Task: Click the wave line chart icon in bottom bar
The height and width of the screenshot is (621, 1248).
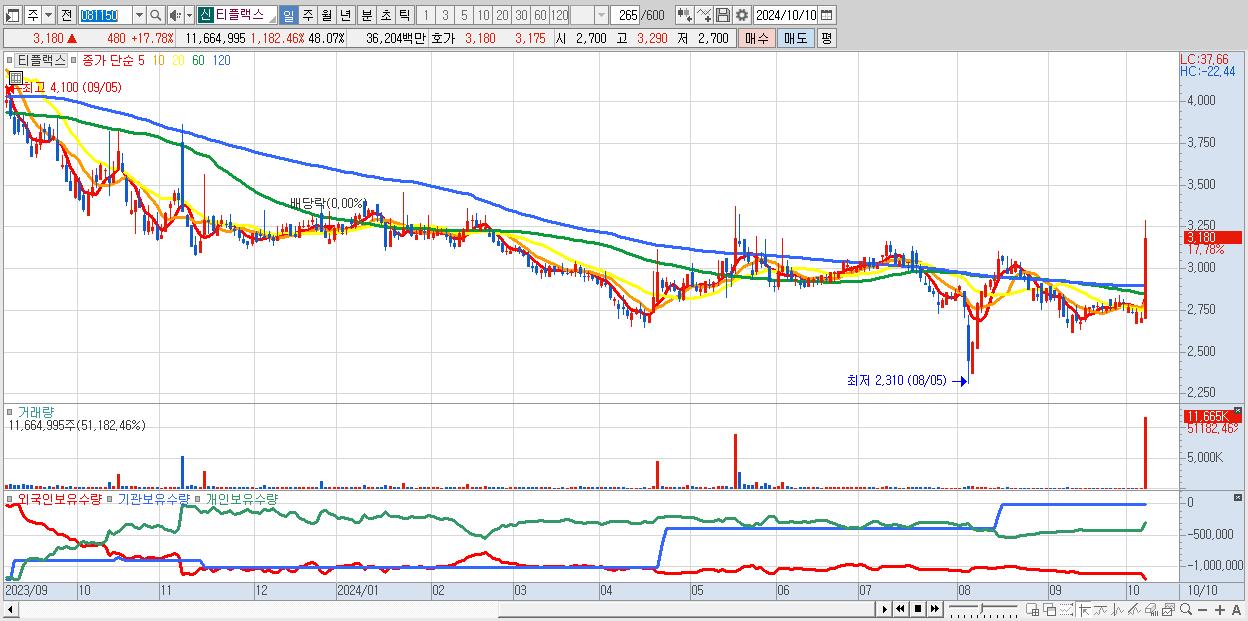Action: pyautogui.click(x=1101, y=609)
